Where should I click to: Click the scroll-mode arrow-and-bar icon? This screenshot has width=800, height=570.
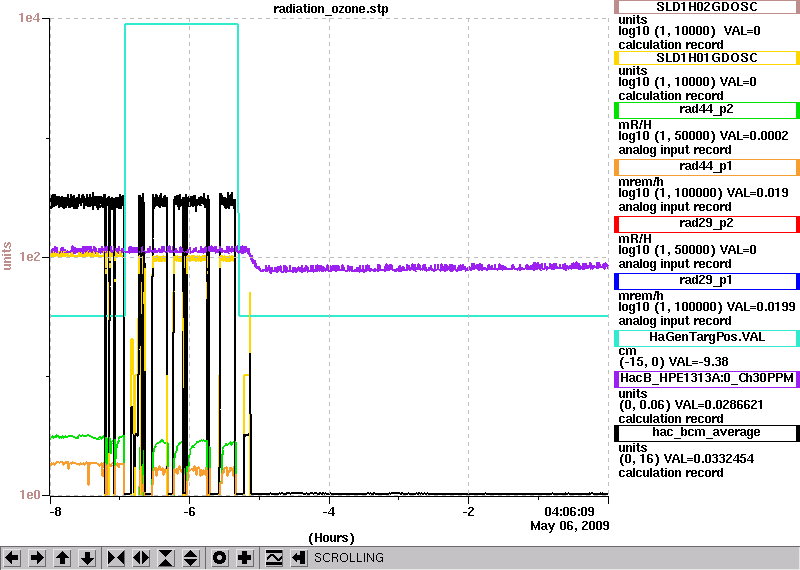click(x=299, y=558)
